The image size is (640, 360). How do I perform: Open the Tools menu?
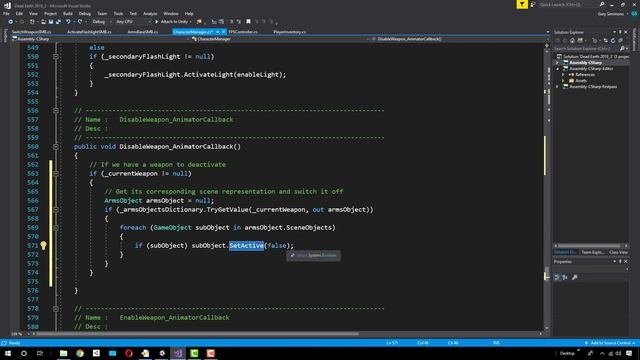click(118, 13)
